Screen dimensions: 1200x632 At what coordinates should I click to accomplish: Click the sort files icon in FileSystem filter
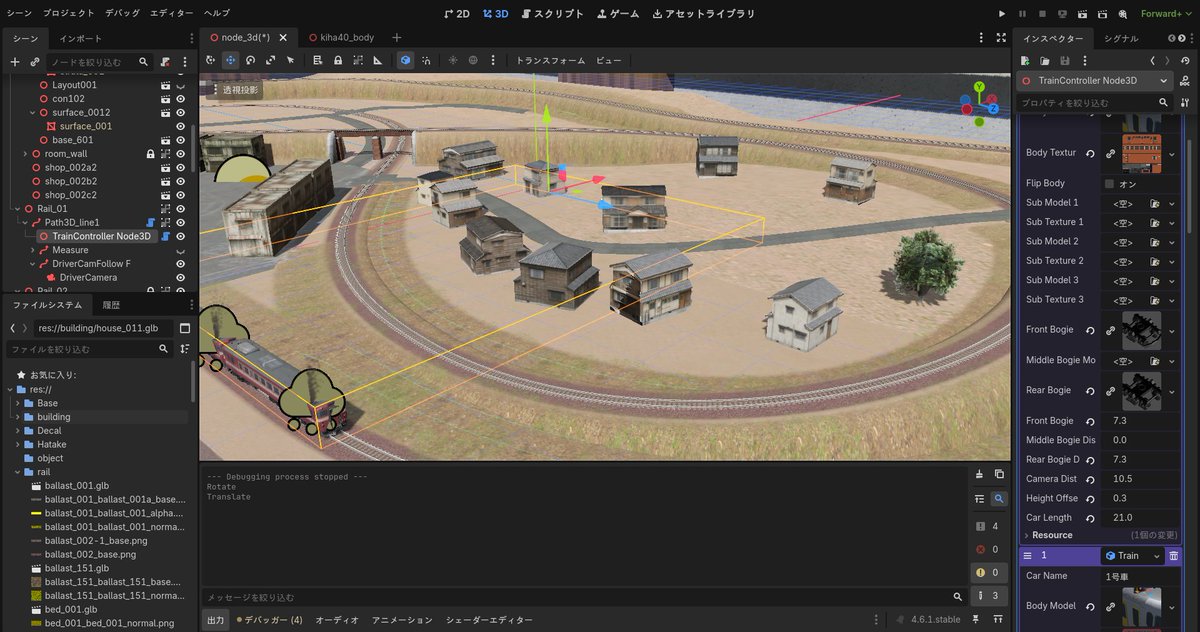pyautogui.click(x=184, y=349)
